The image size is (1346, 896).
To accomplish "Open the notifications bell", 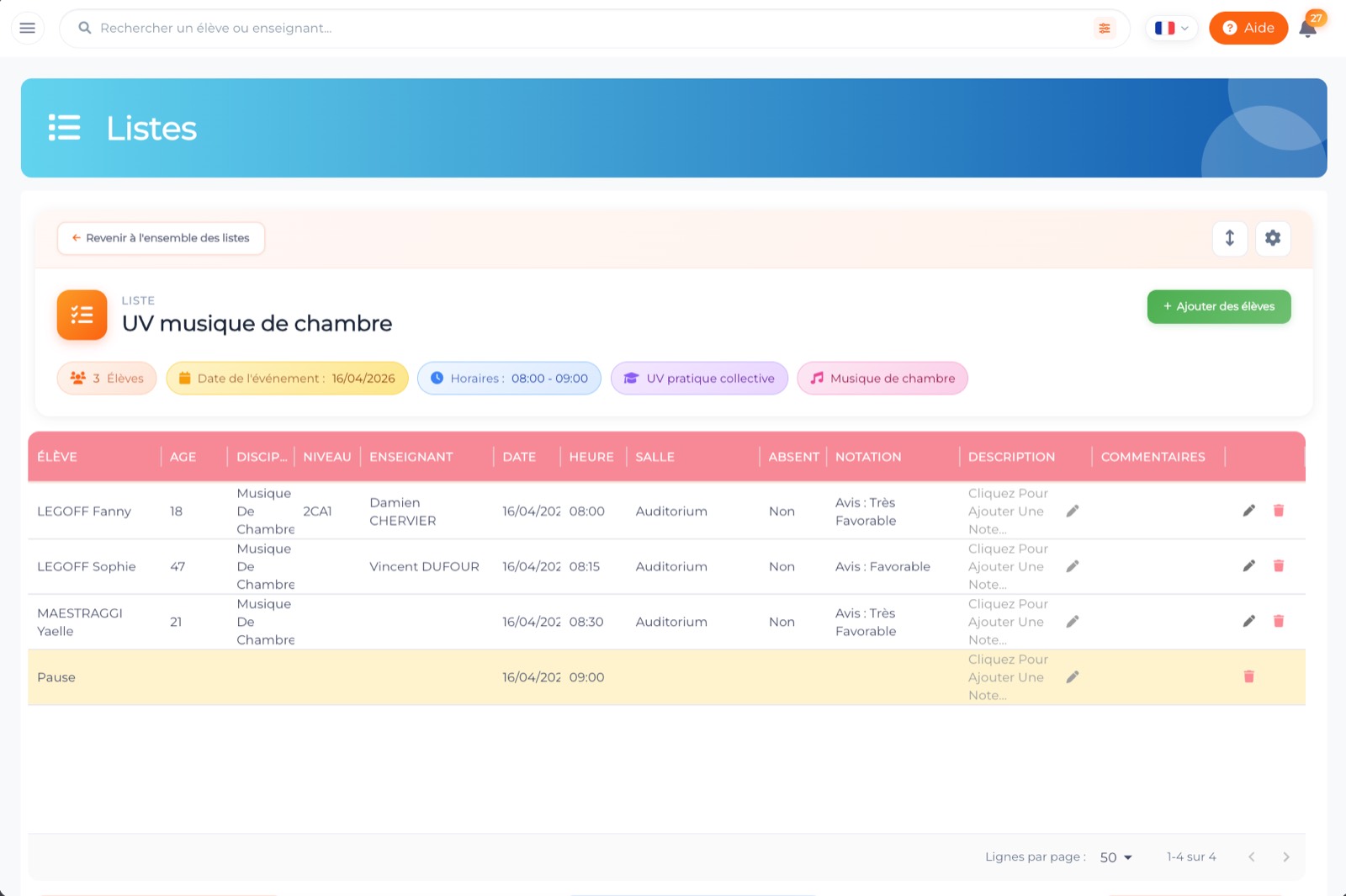I will pyautogui.click(x=1308, y=28).
